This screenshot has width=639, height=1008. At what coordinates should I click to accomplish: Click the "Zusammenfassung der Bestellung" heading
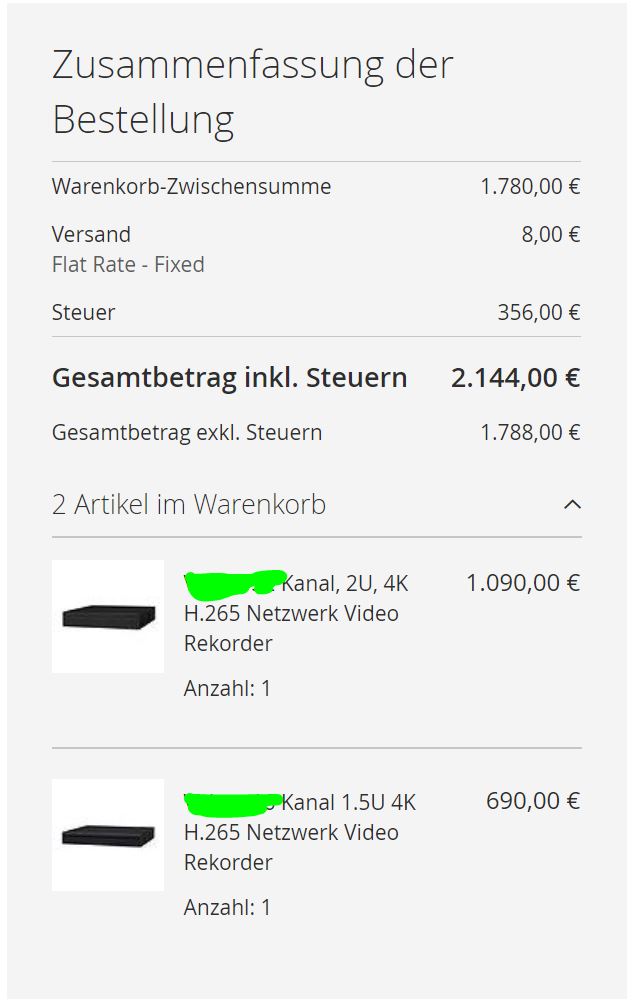coord(252,92)
